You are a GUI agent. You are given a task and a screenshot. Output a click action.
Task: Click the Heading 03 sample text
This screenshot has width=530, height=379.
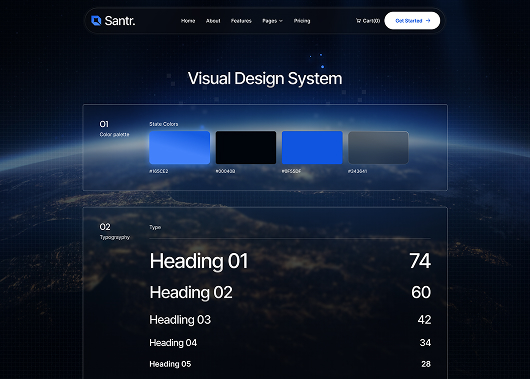tap(180, 319)
